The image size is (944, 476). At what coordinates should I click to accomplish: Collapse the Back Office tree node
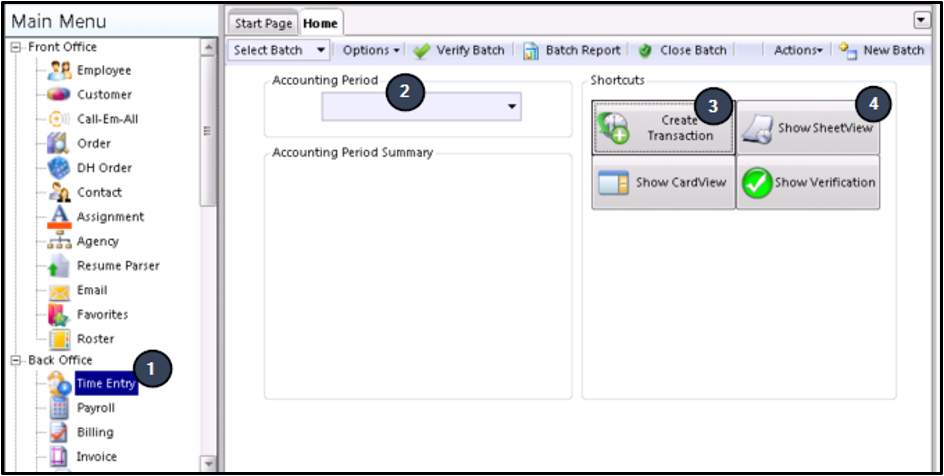point(16,360)
